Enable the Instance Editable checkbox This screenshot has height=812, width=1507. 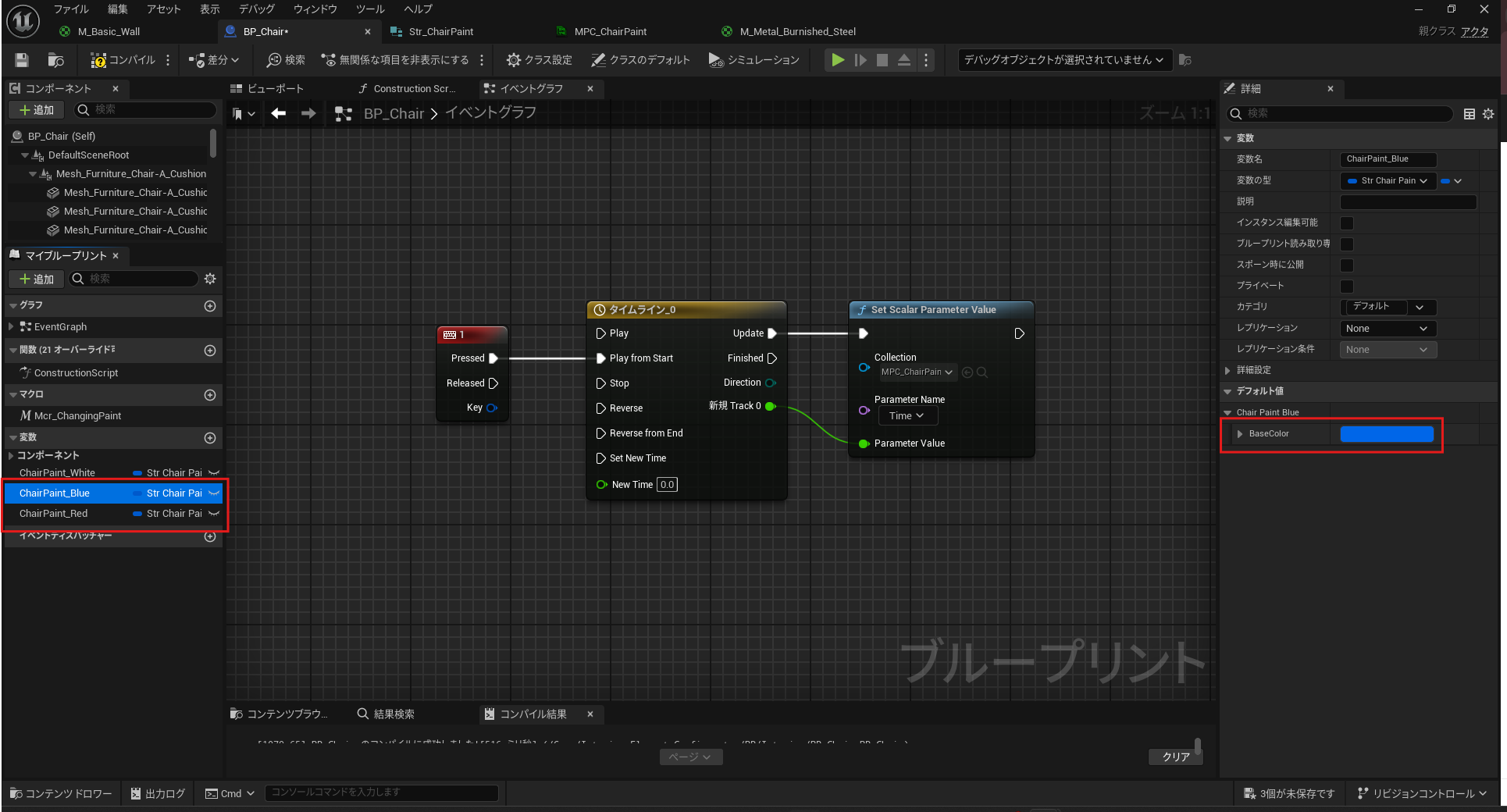(x=1347, y=223)
